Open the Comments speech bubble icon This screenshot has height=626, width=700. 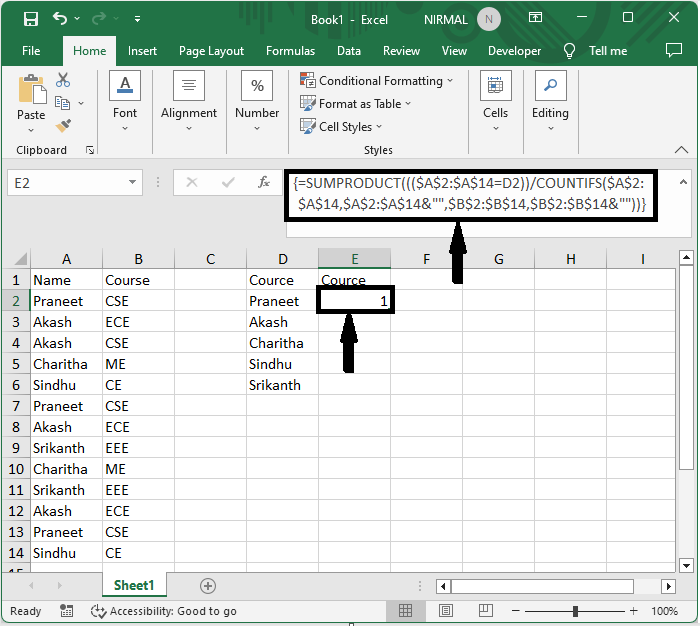[674, 50]
